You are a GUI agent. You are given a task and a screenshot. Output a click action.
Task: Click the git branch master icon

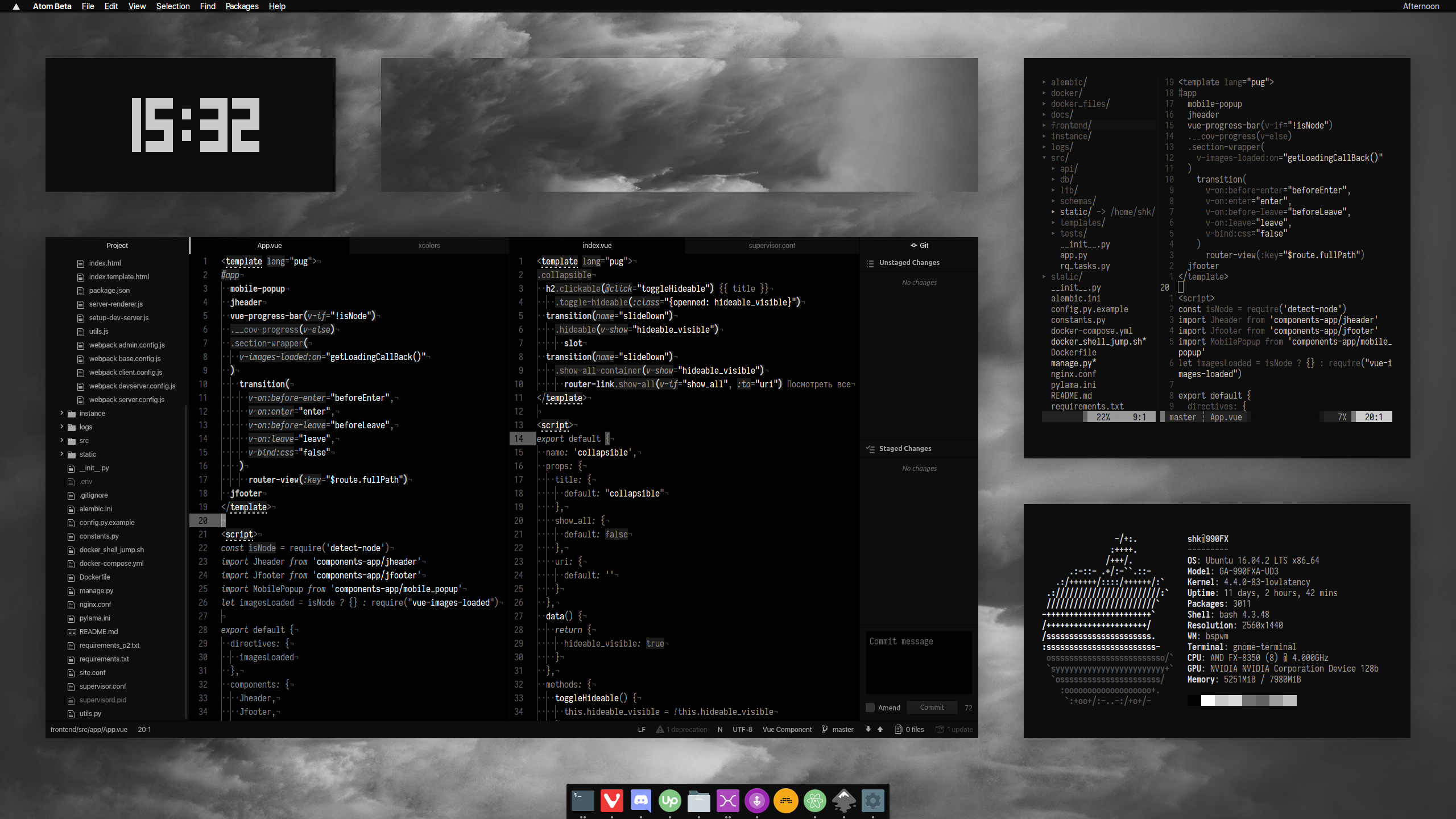825,729
